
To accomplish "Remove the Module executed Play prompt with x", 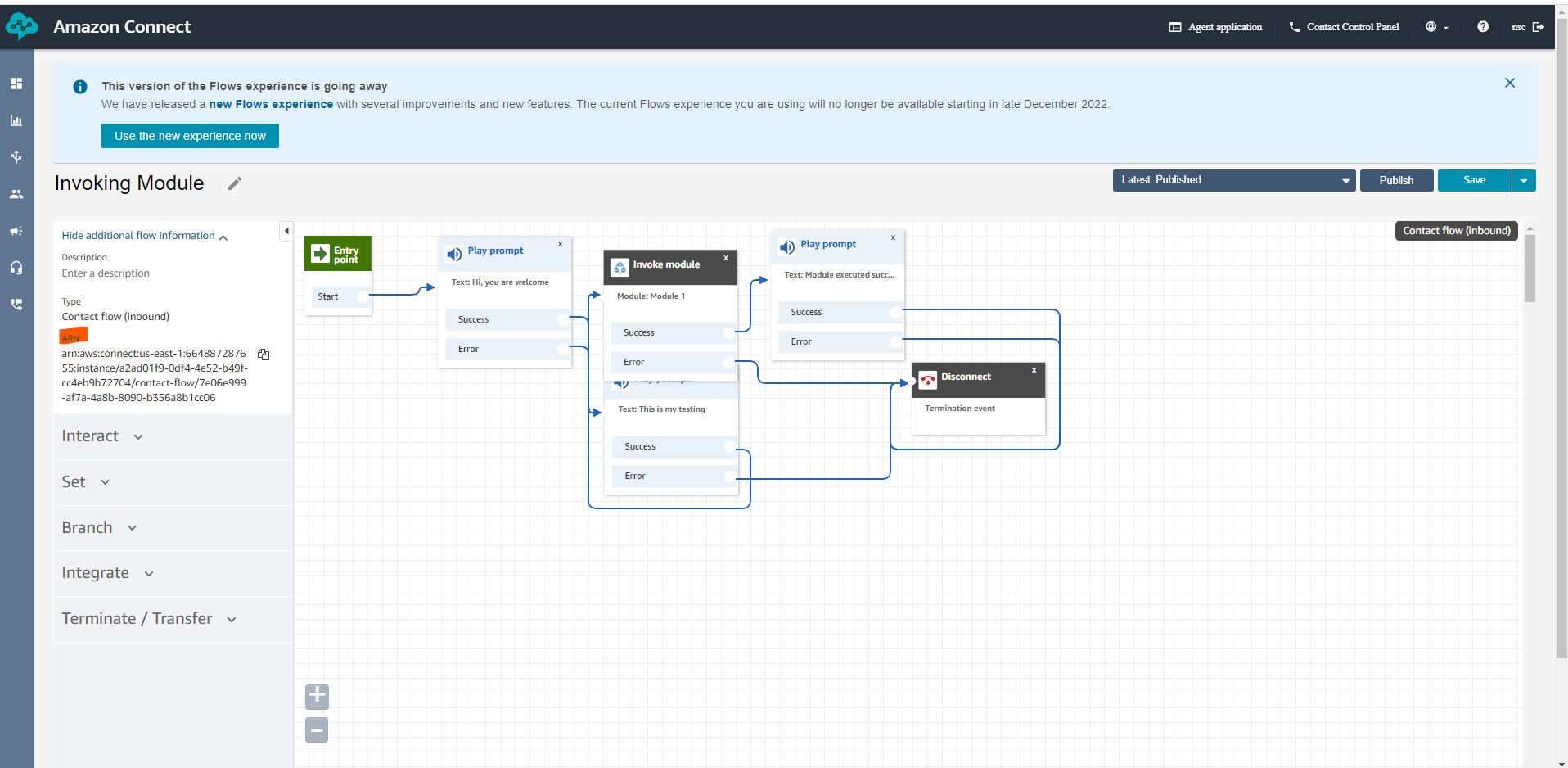I will click(894, 237).
